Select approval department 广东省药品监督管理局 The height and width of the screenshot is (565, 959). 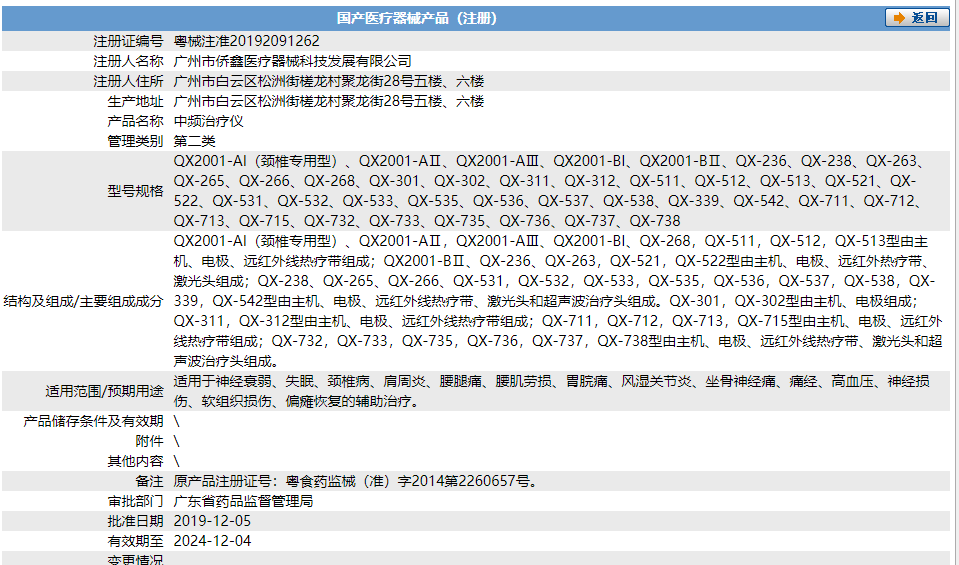[243, 501]
